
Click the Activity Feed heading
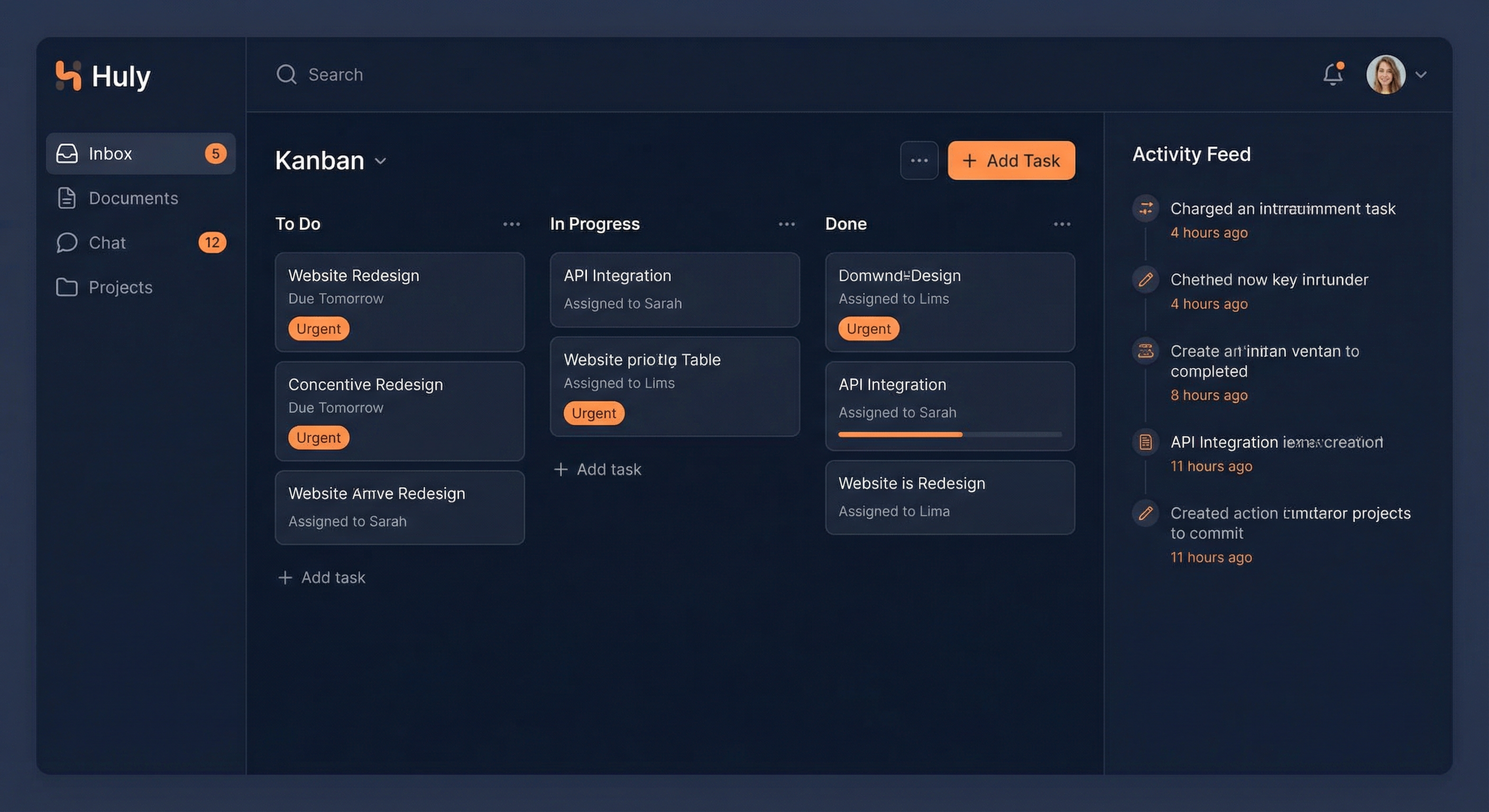coord(1191,154)
